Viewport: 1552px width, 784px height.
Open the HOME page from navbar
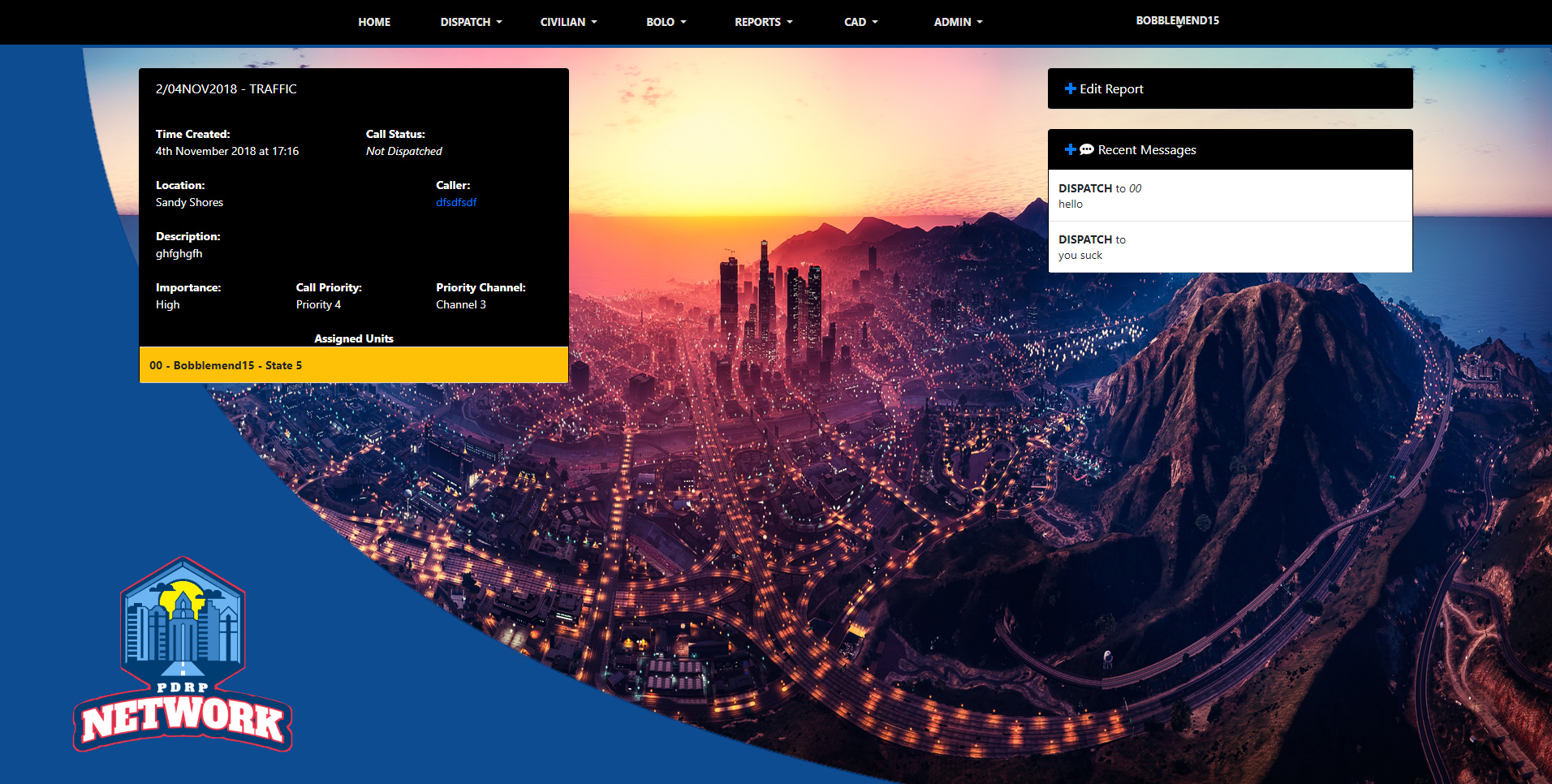click(374, 22)
